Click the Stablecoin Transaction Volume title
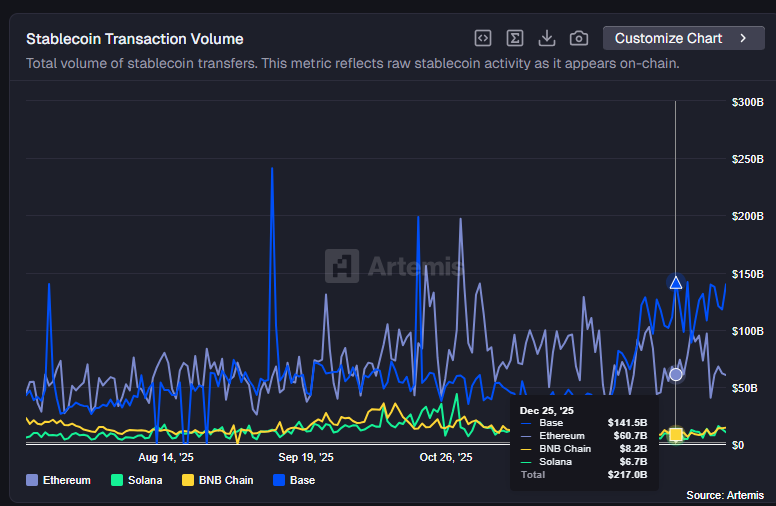Screen dimensions: 776x506 (134, 39)
